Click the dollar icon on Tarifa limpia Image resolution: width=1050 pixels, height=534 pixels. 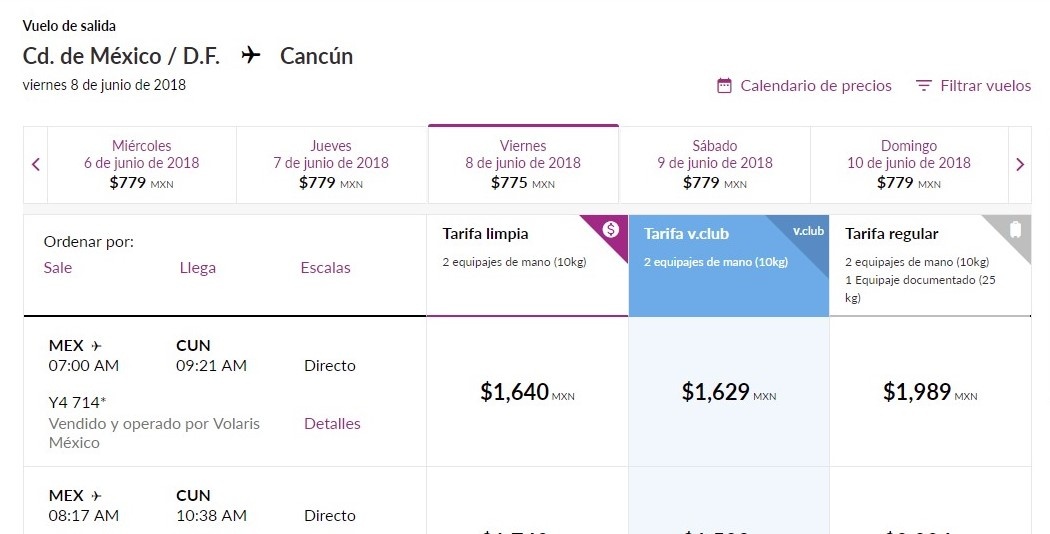tap(611, 229)
